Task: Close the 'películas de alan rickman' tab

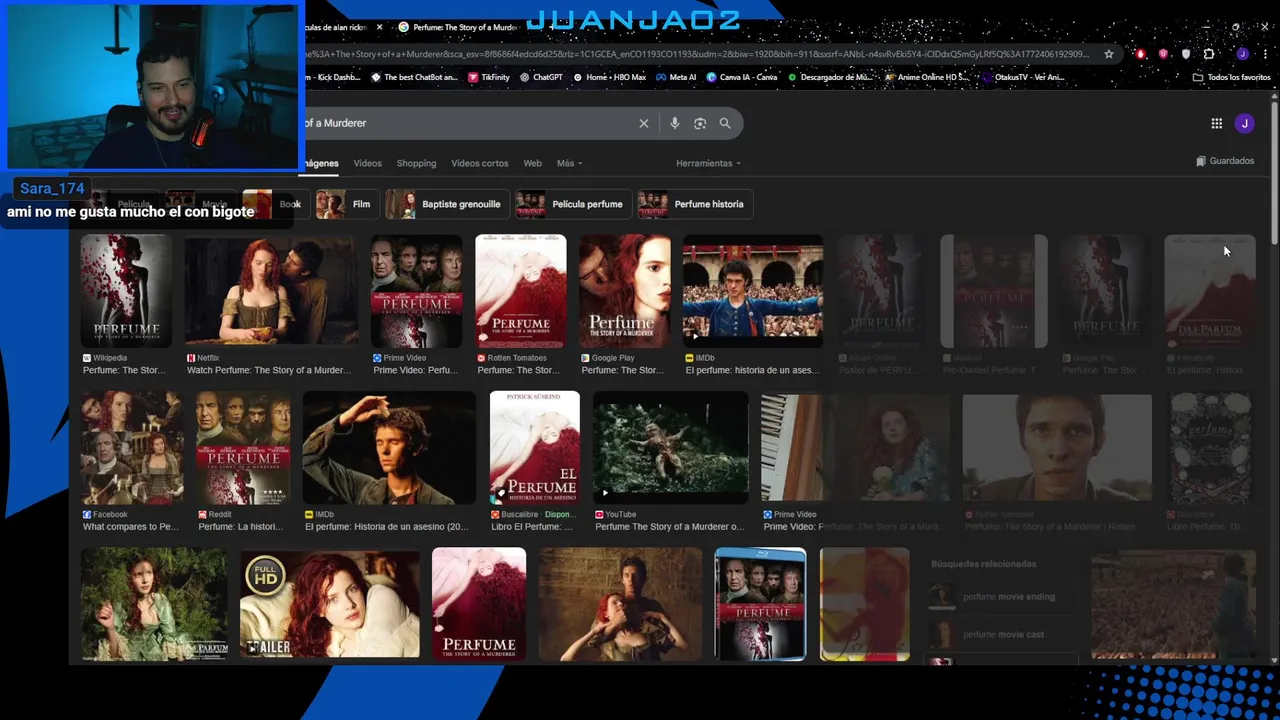Action: point(379,27)
